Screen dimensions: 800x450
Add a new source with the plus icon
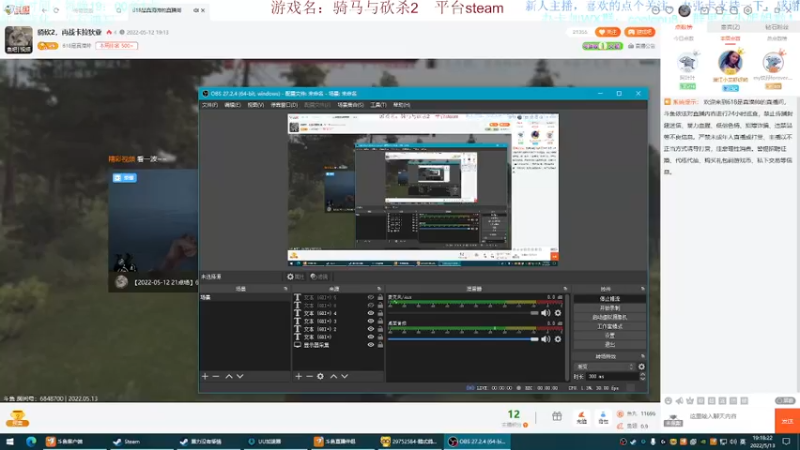[298, 376]
